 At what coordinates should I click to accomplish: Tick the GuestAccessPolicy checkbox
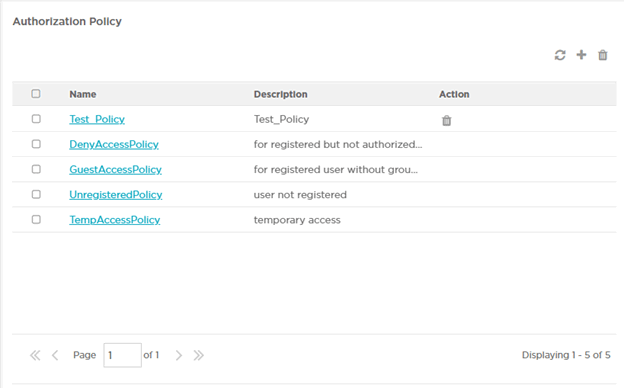click(x=36, y=169)
